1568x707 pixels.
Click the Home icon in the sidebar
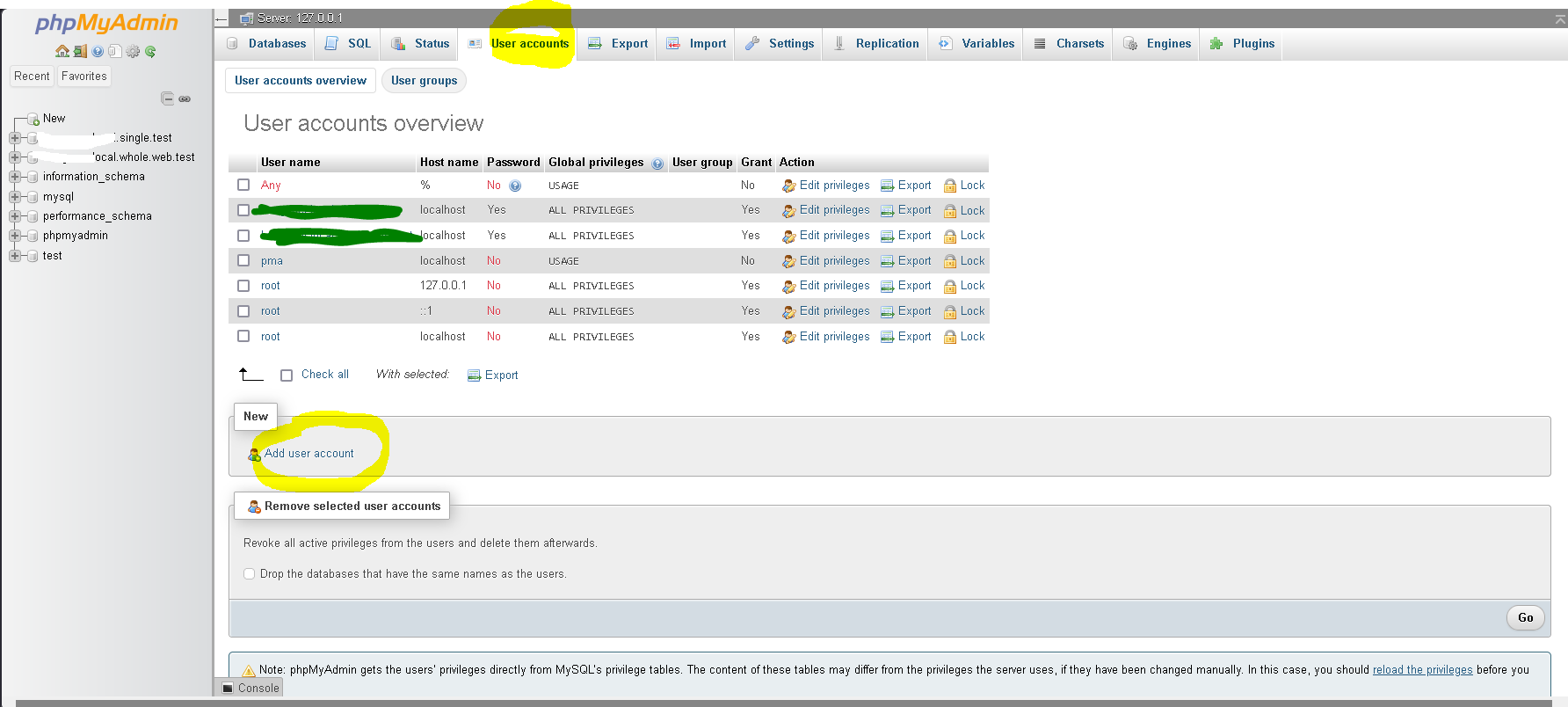[x=62, y=52]
